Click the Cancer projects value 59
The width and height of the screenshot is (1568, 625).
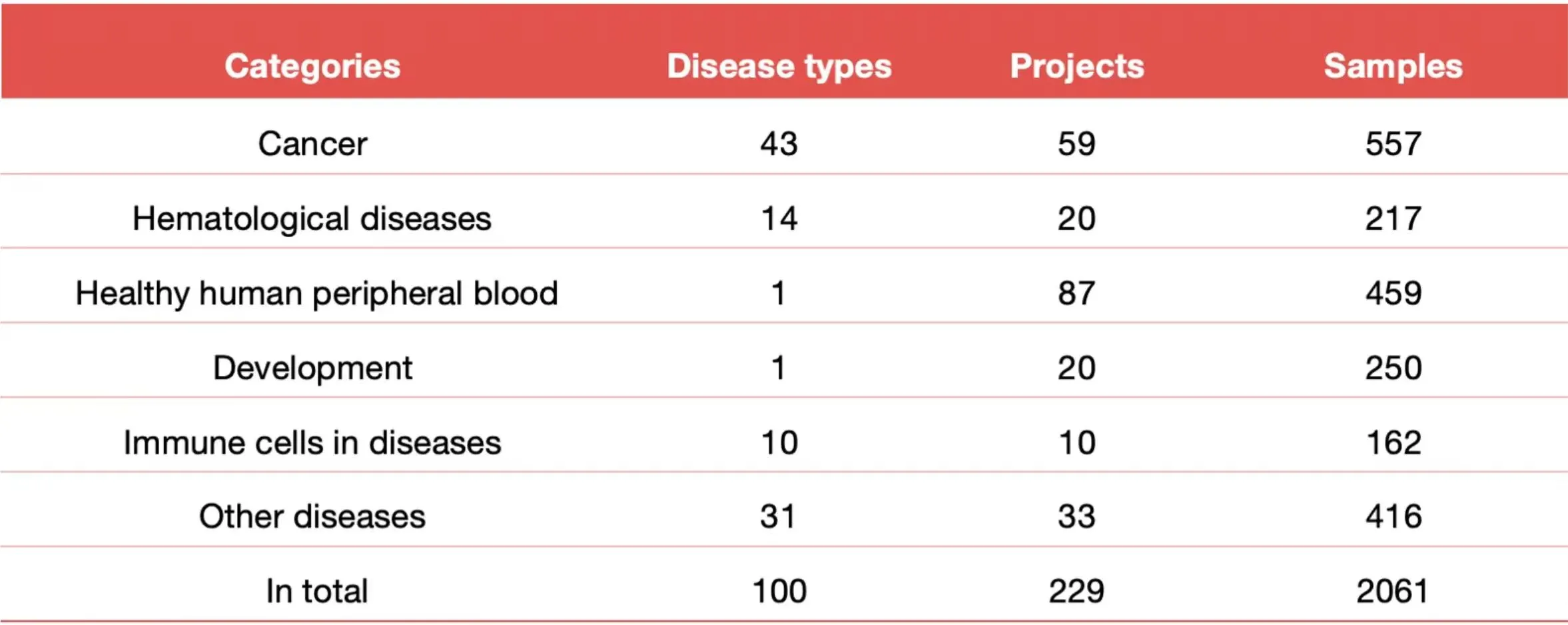1076,144
